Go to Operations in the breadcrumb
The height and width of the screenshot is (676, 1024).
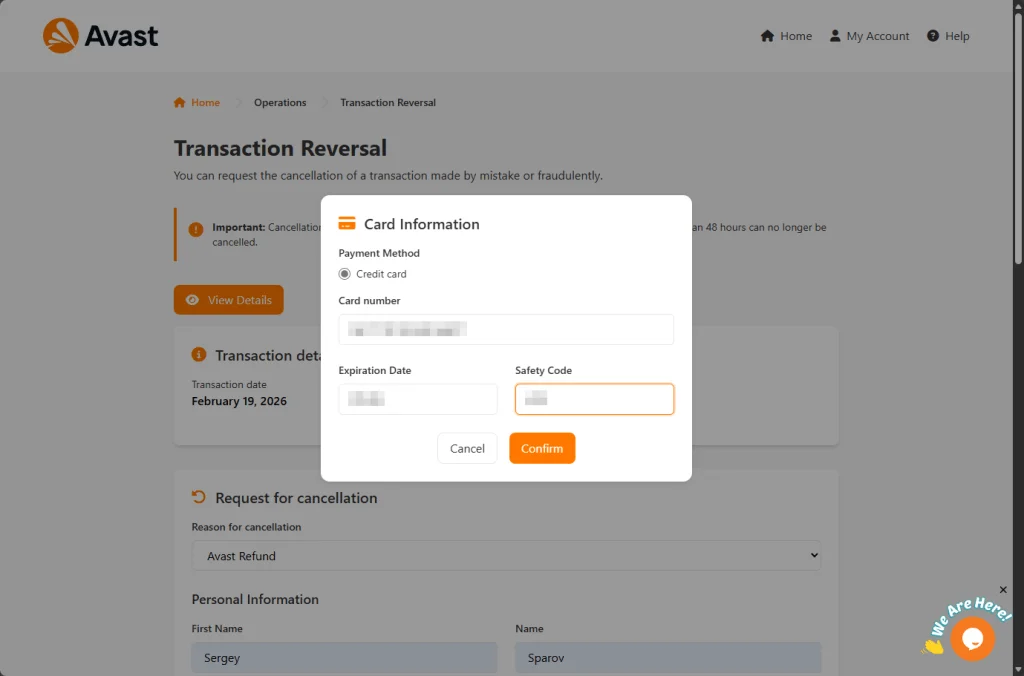coord(280,103)
